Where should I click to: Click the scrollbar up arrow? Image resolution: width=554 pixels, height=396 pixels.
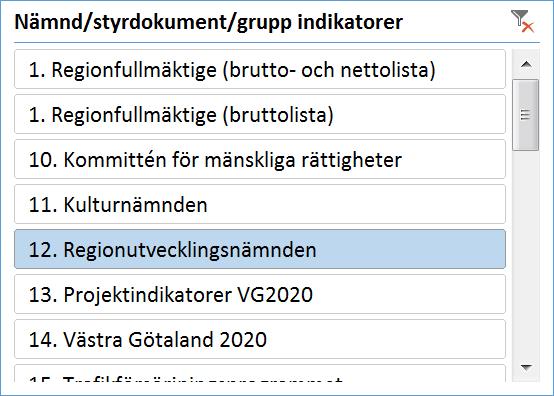[526, 64]
